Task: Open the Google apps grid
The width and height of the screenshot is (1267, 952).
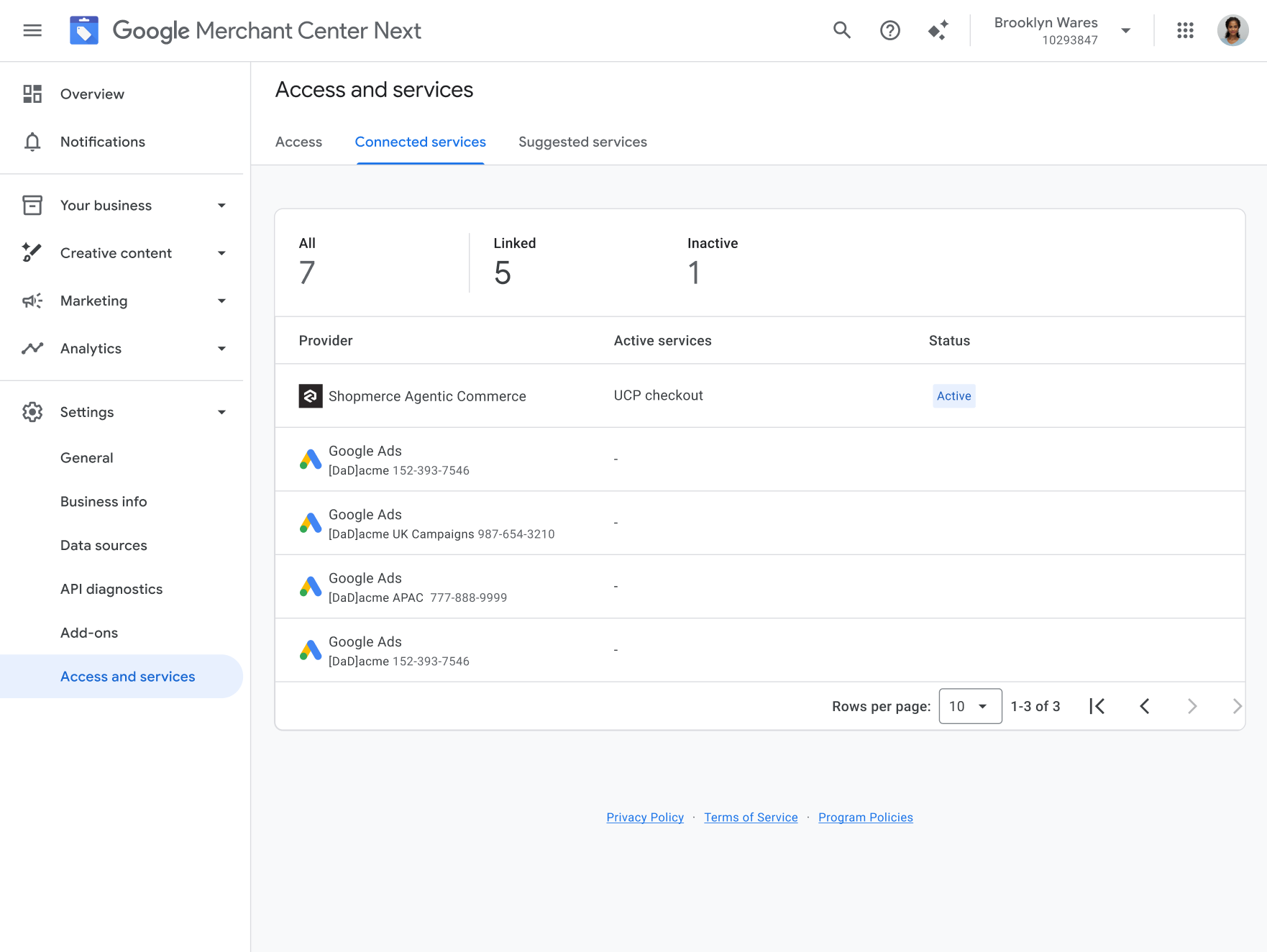Action: [1185, 30]
